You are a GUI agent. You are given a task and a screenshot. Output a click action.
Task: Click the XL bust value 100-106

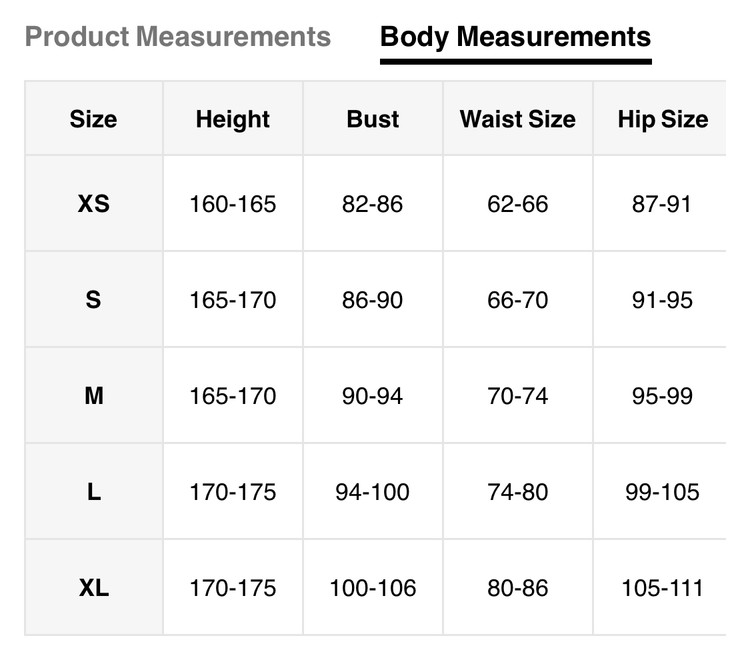point(372,588)
